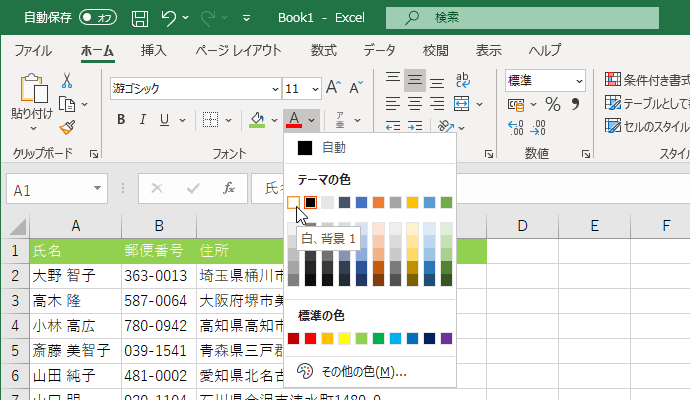Click the Cut scissors icon
Screen dimensions: 690x400
click(x=67, y=81)
